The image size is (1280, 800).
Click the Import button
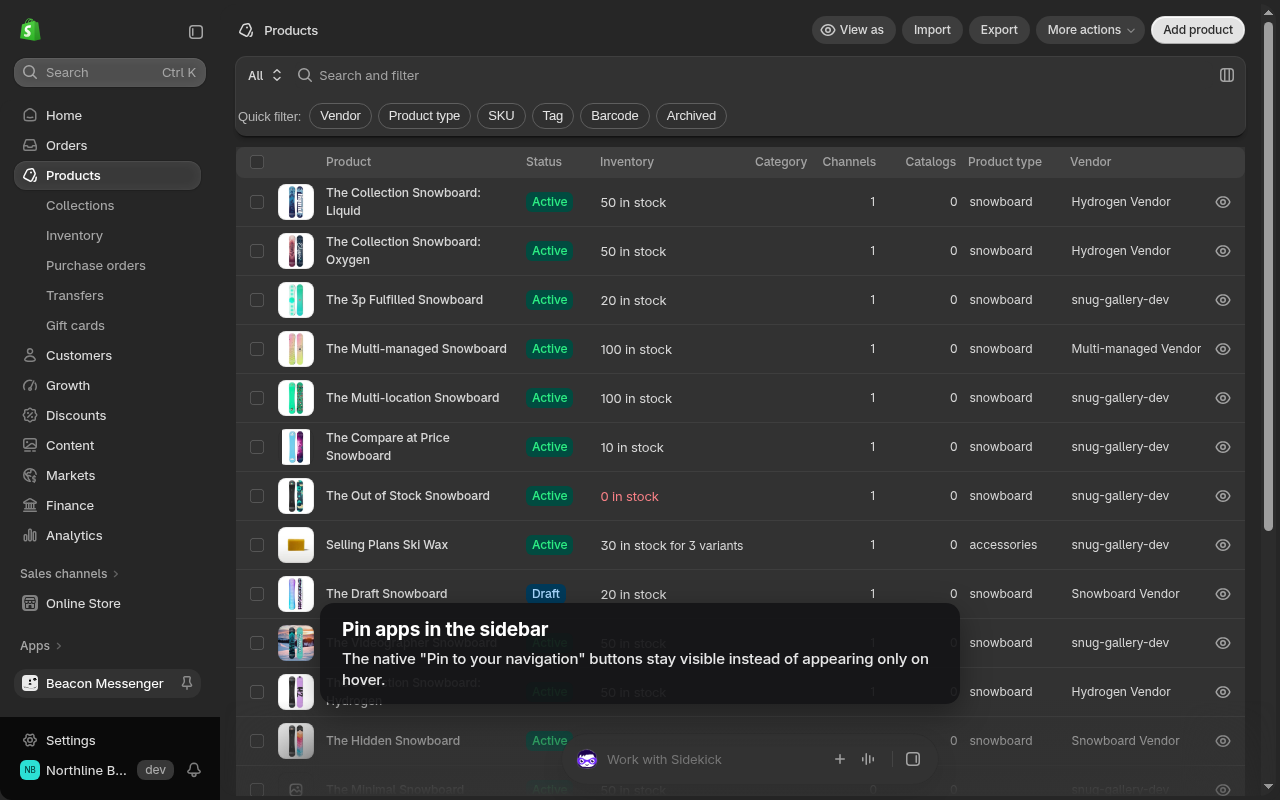click(932, 30)
